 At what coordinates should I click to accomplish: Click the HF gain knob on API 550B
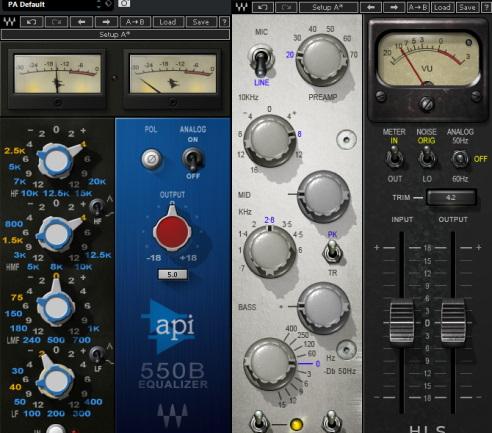[x=56, y=161]
